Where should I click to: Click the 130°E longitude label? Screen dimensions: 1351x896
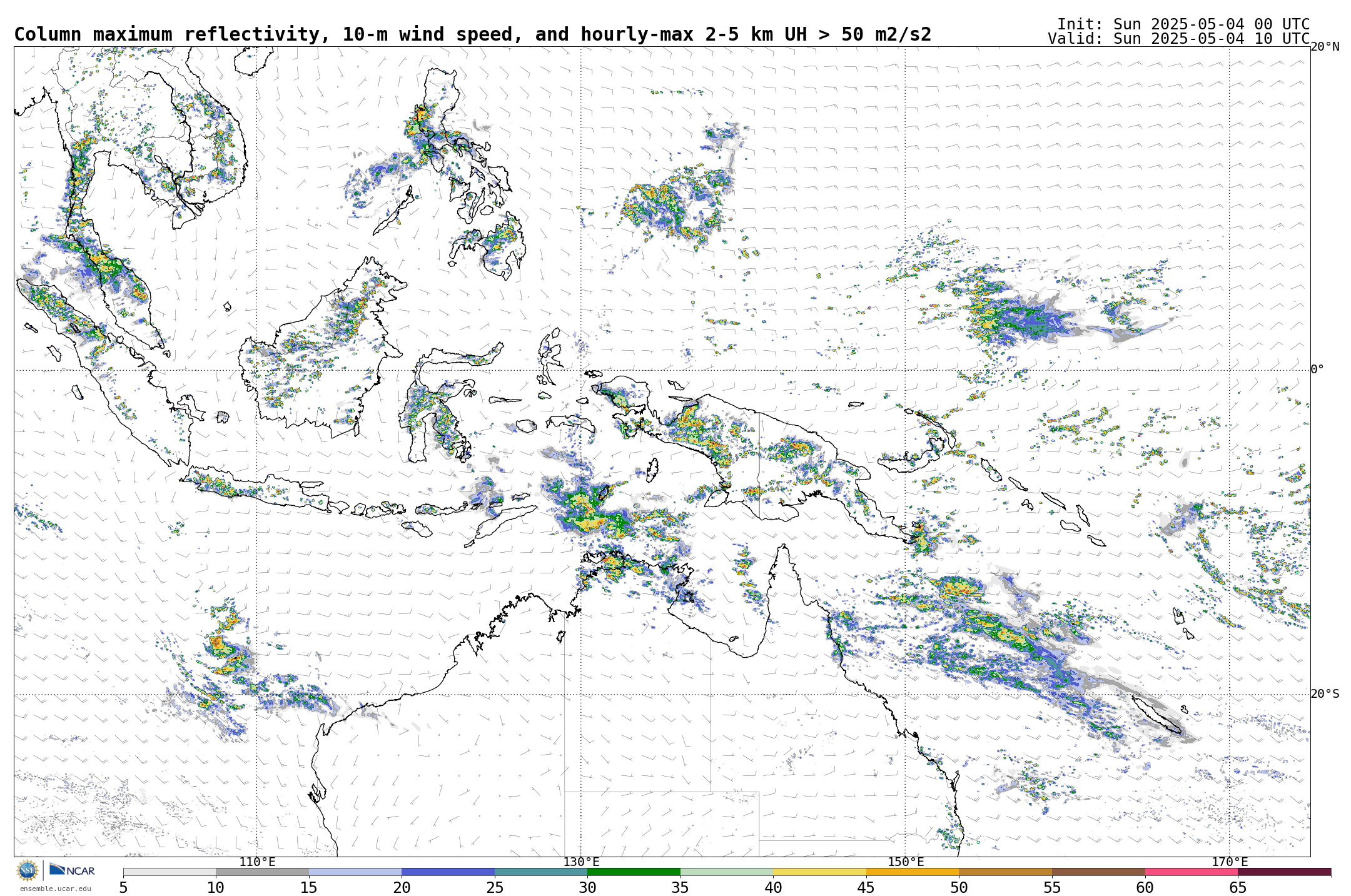[x=581, y=862]
